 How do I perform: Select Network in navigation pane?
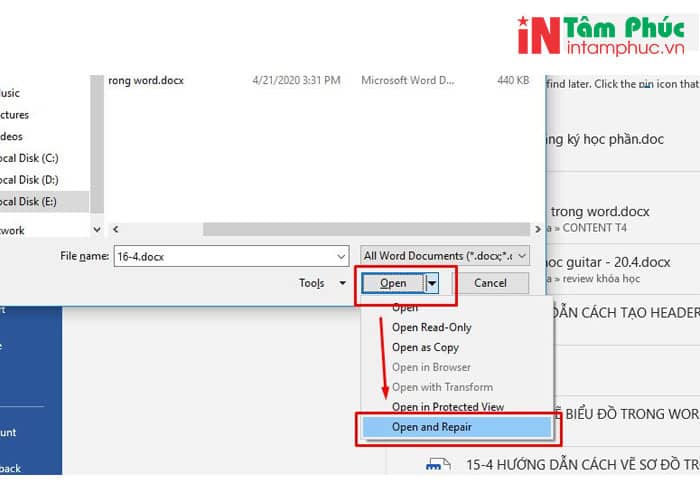pos(12,231)
